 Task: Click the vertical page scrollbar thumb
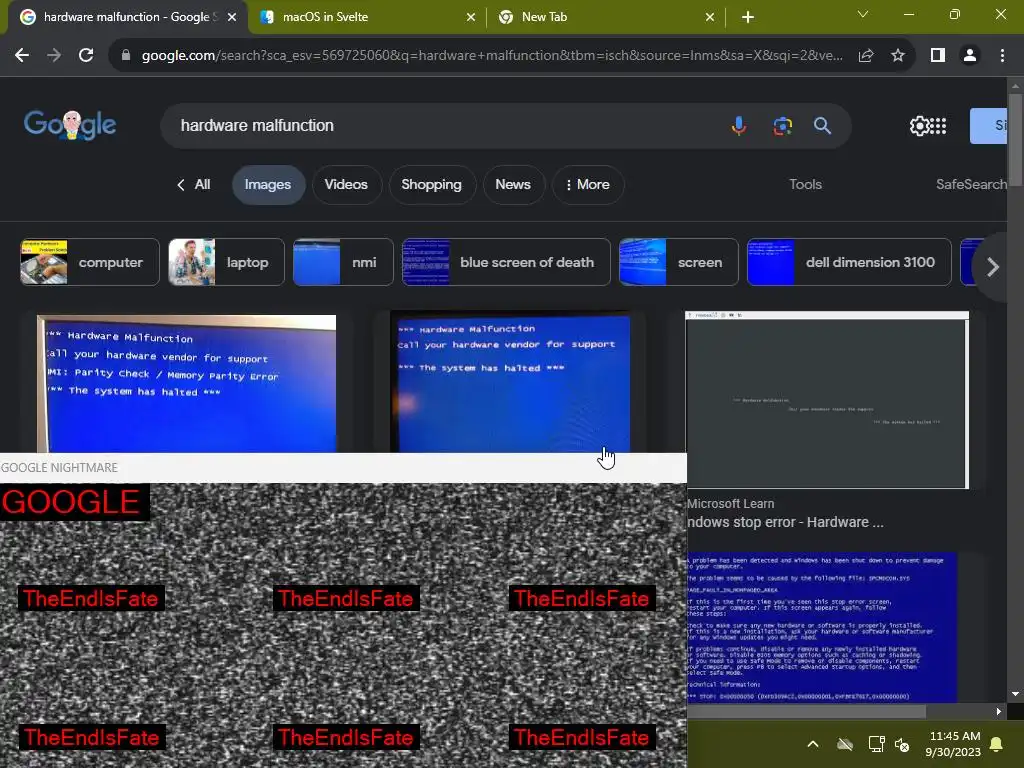(1015, 139)
